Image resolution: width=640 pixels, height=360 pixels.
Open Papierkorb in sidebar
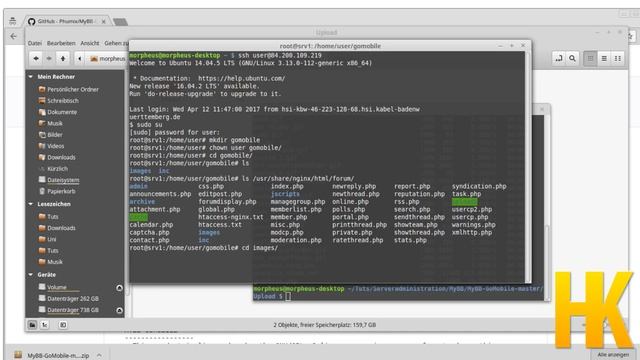click(57, 191)
